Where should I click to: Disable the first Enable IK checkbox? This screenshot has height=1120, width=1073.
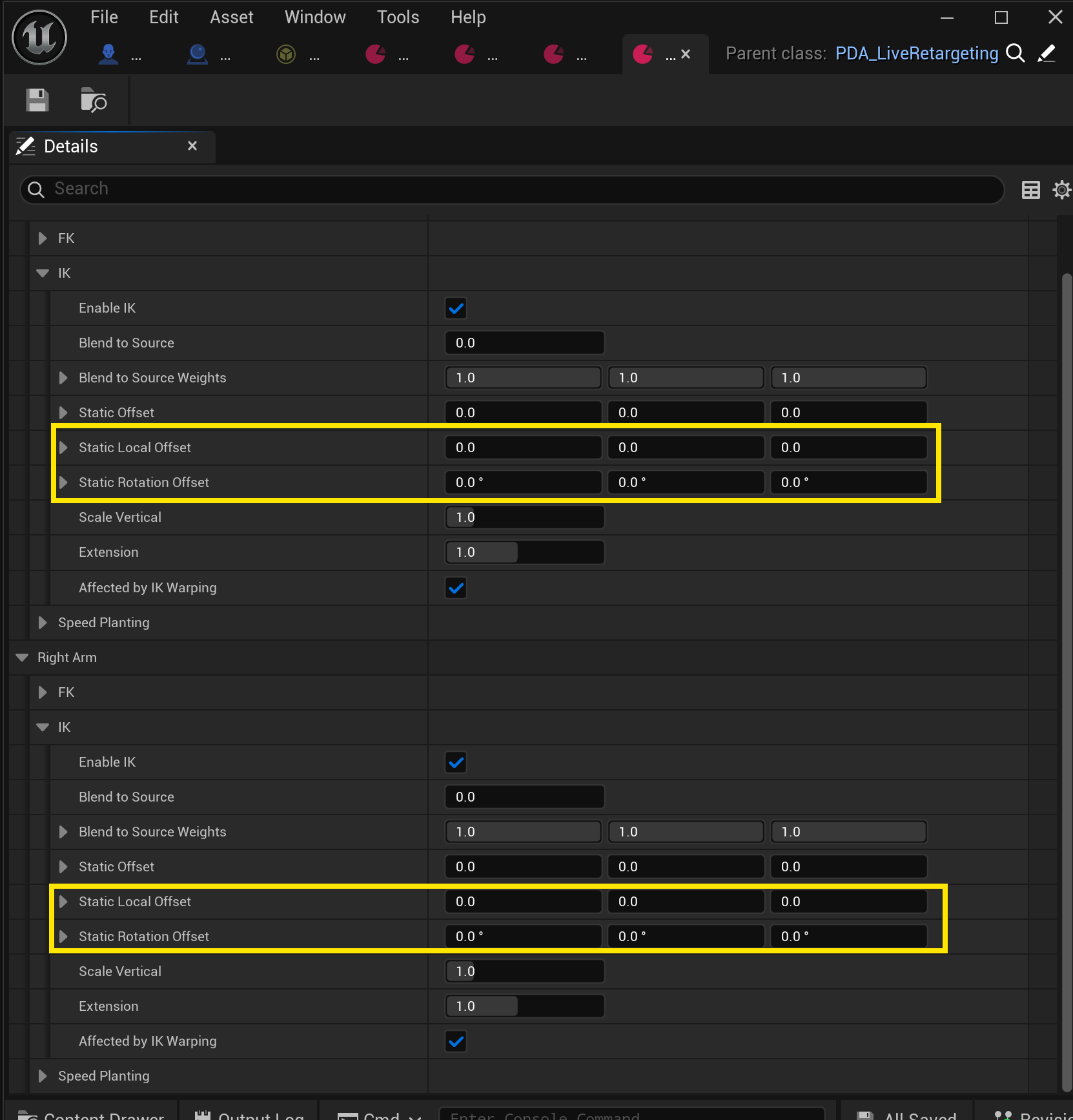click(x=456, y=308)
